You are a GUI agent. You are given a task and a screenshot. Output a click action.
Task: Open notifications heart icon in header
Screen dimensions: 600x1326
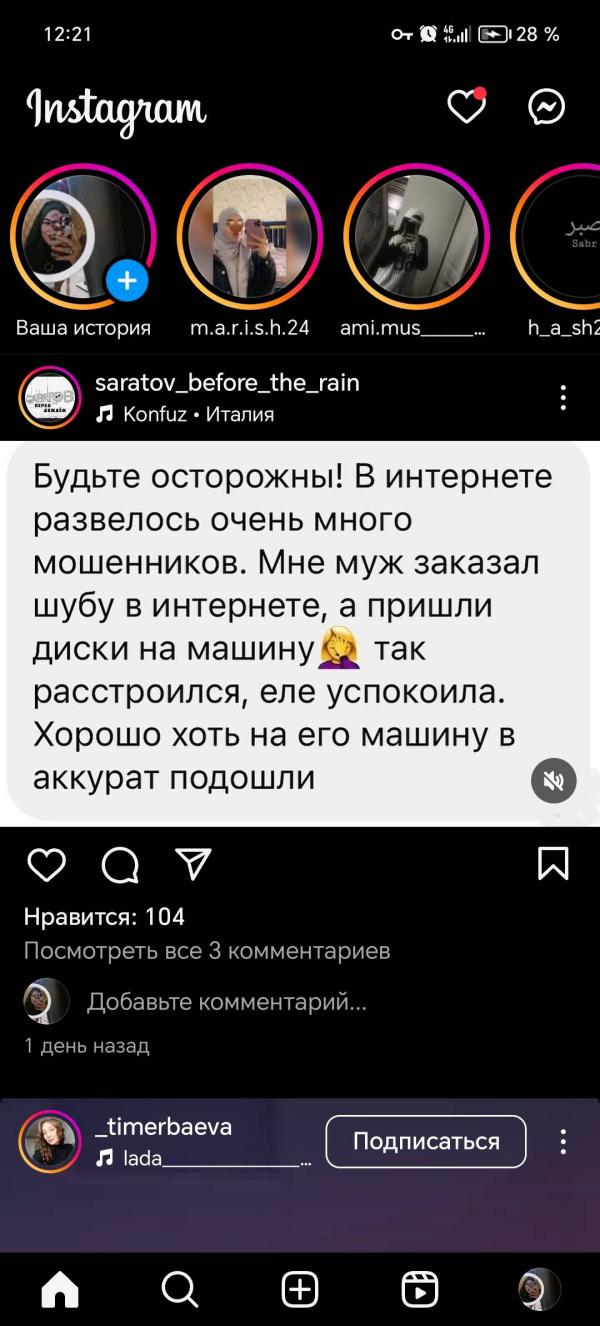[x=466, y=106]
